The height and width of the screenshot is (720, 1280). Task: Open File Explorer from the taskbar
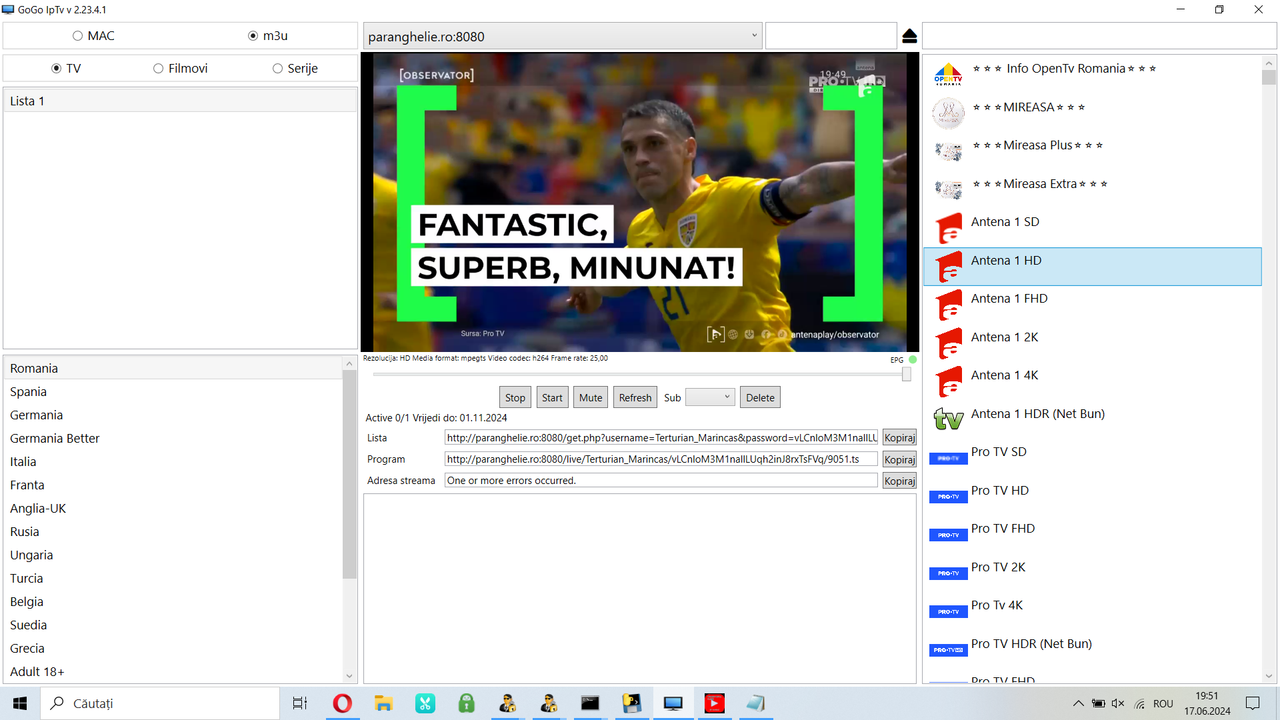click(383, 703)
